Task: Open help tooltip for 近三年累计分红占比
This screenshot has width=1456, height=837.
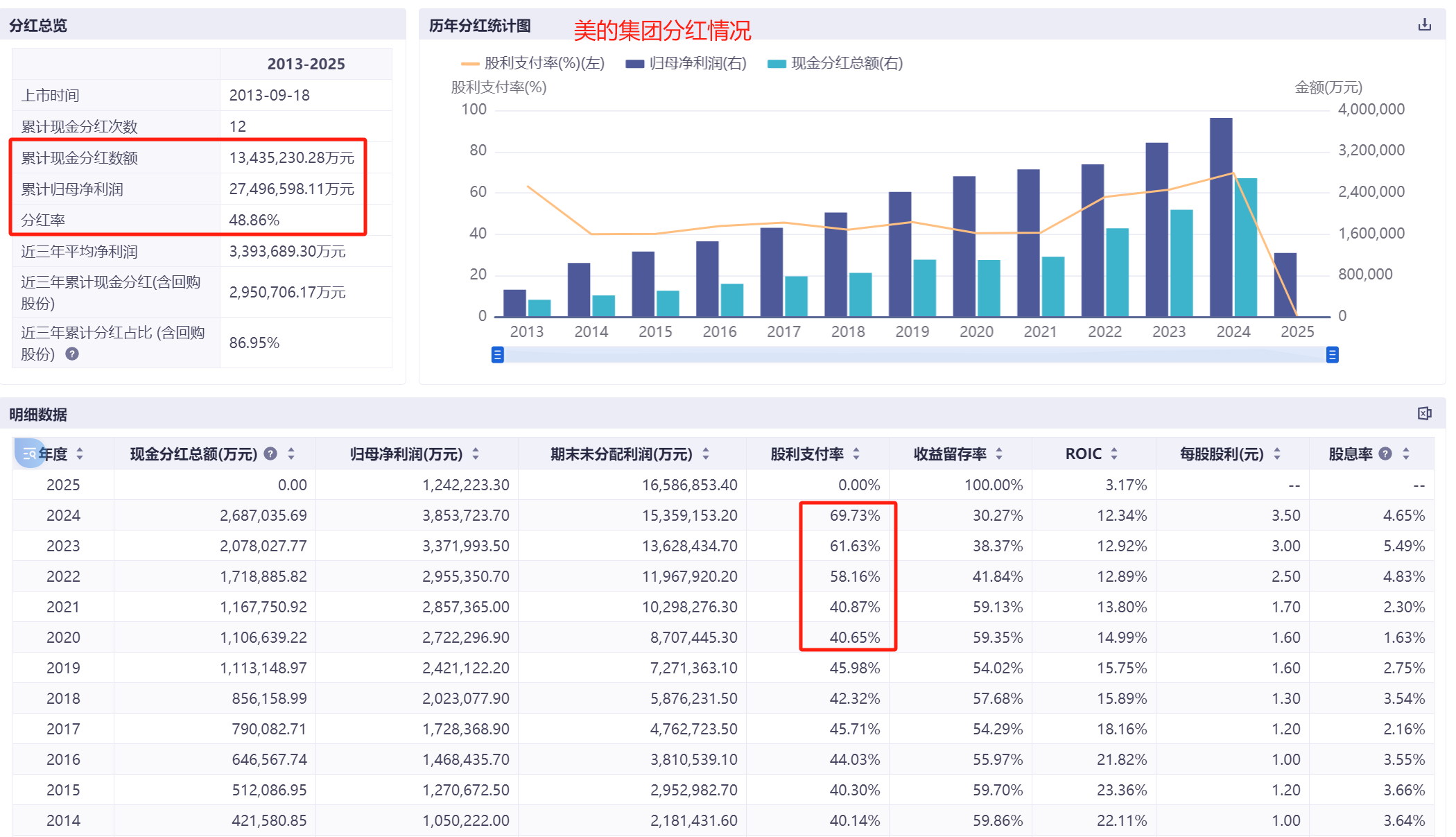Action: click(x=72, y=354)
